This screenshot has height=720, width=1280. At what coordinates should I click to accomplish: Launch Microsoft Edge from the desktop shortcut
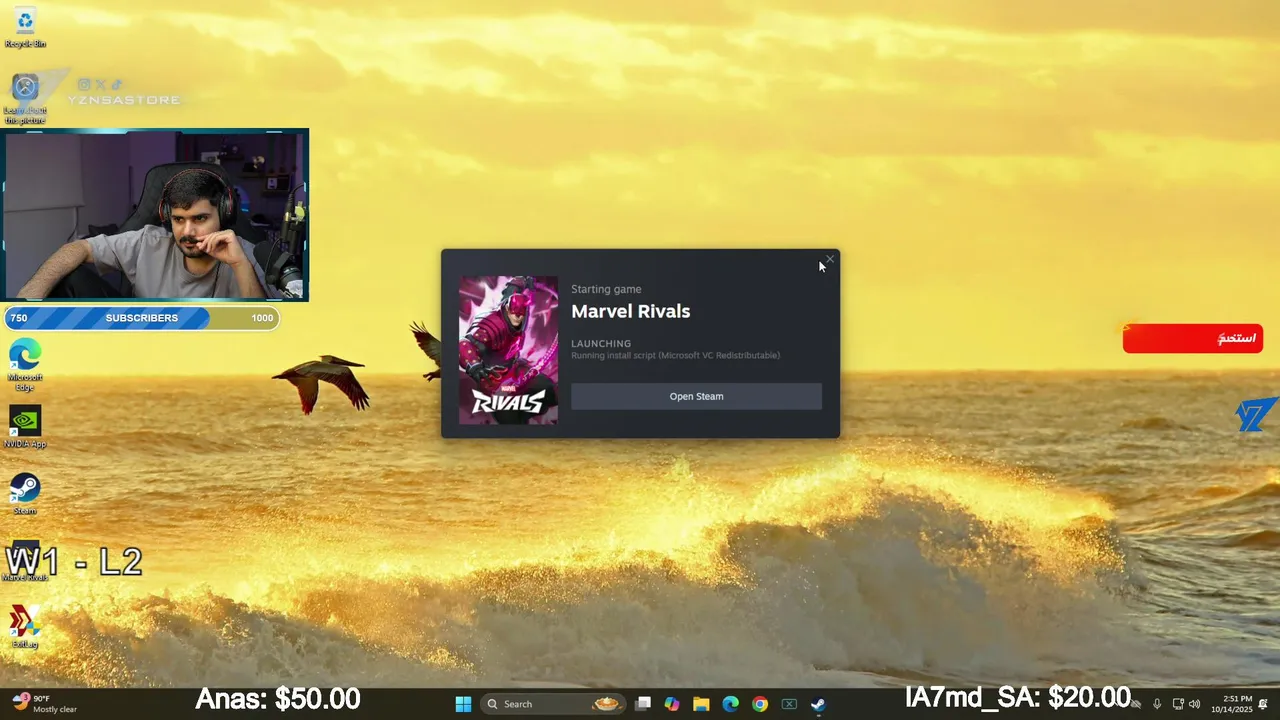coord(25,365)
